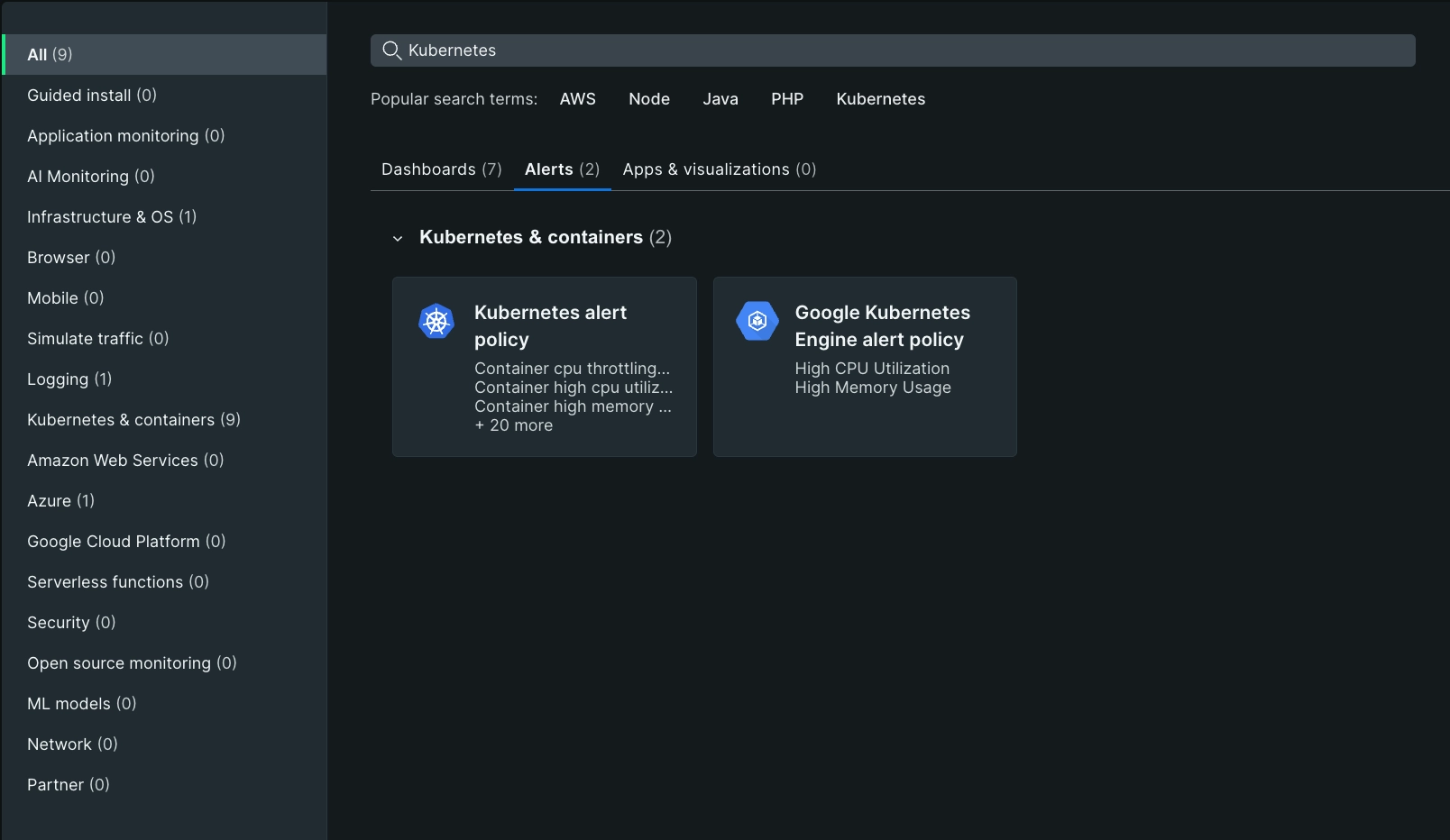The height and width of the screenshot is (840, 1450).
Task: Select Serverless functions (0) category
Action: [164, 581]
